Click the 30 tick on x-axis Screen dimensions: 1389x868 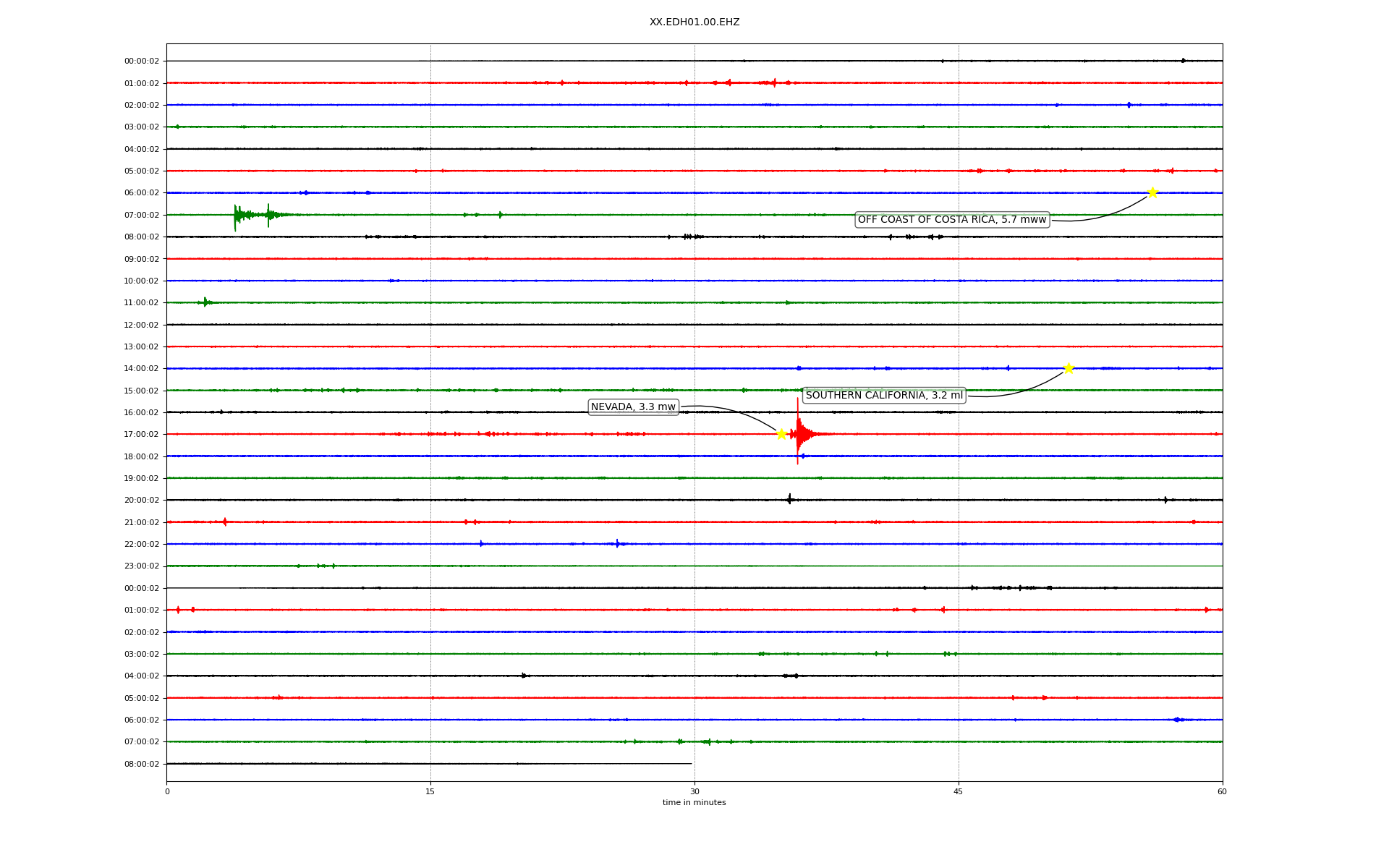(x=694, y=791)
